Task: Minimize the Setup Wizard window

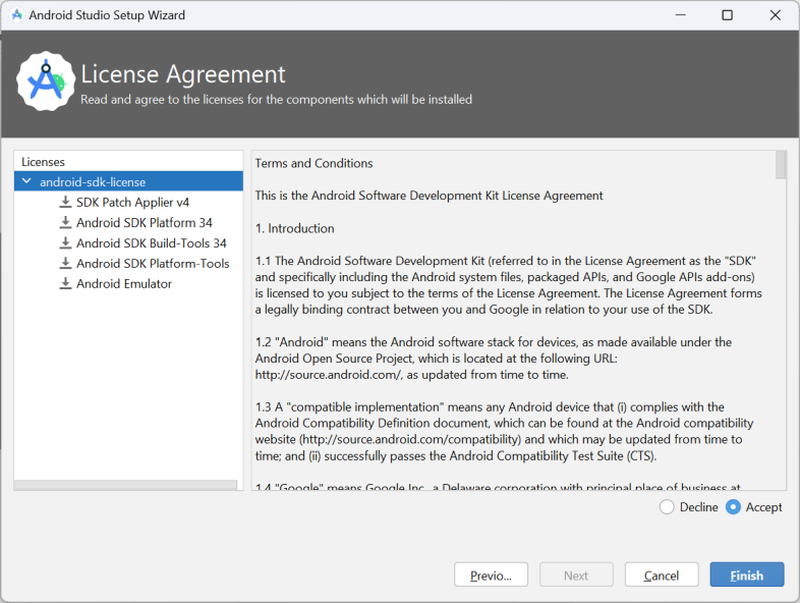Action: pyautogui.click(x=680, y=15)
